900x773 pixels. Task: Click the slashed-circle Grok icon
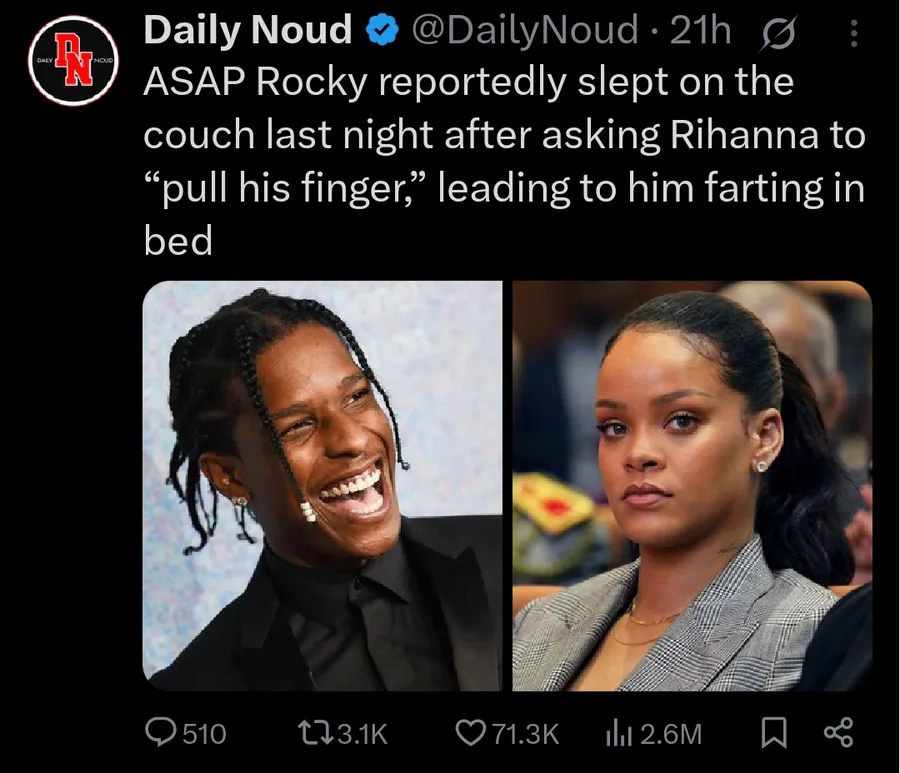(778, 33)
